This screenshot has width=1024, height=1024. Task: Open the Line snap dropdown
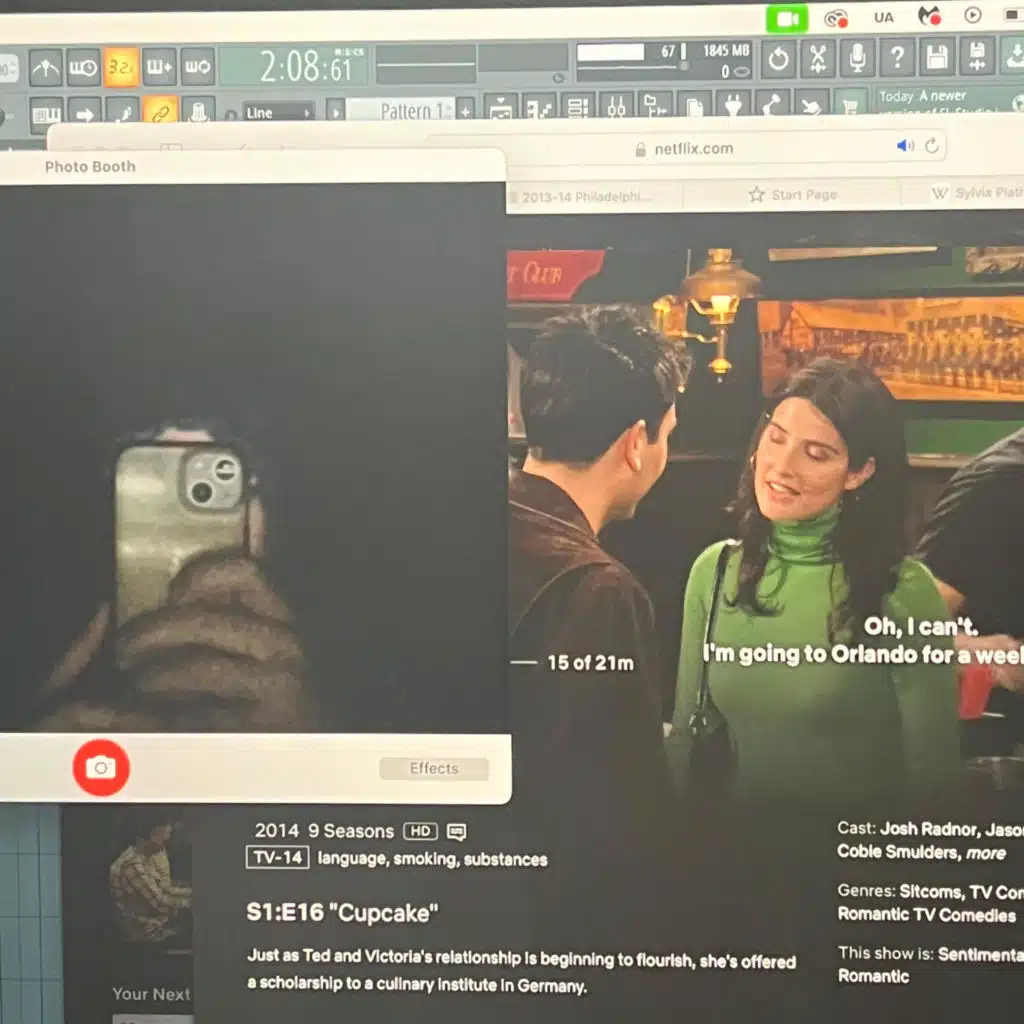tap(278, 112)
